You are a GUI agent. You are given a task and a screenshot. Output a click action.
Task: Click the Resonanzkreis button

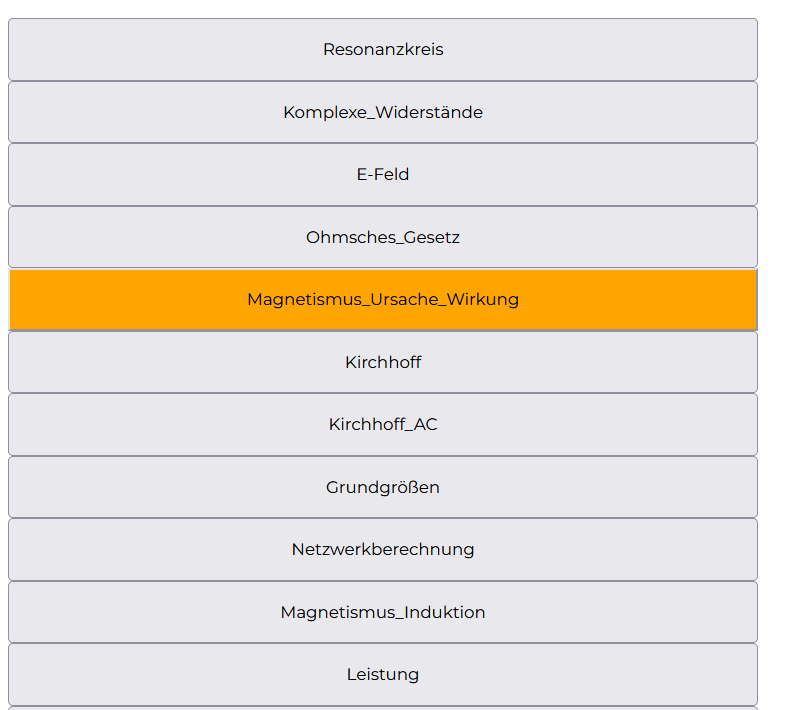pos(383,49)
